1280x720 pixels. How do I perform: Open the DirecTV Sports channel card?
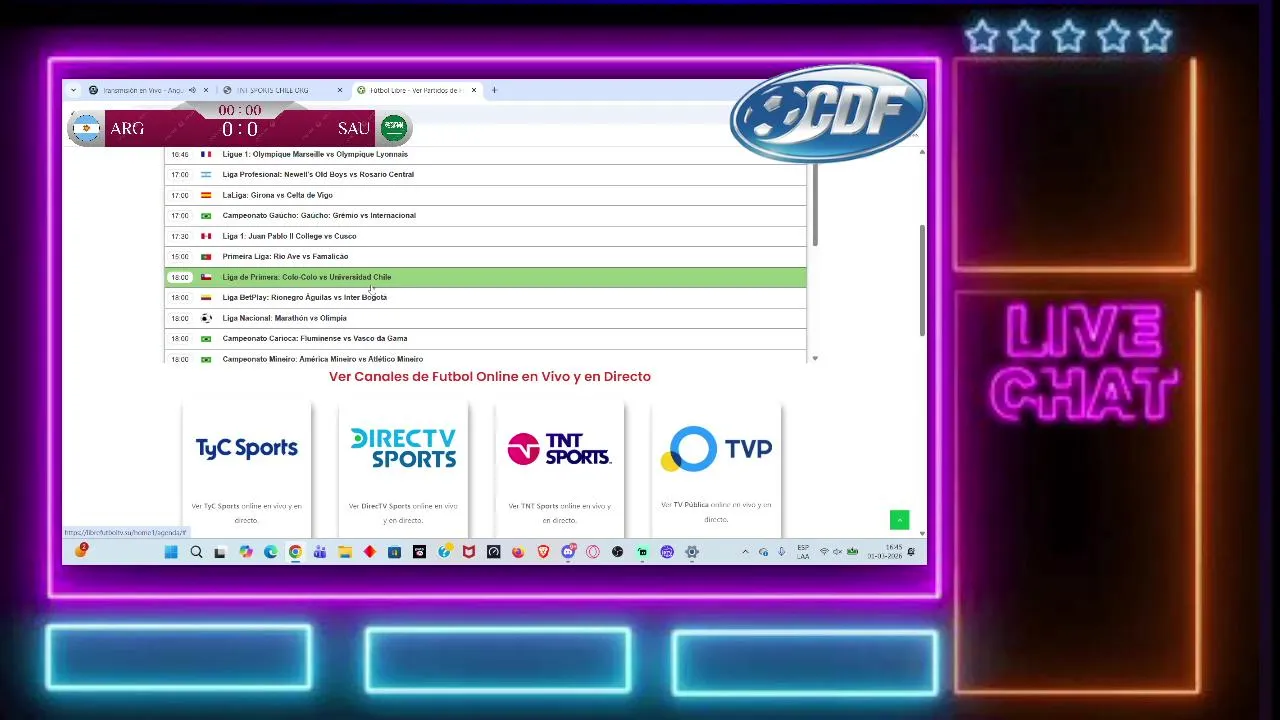403,470
